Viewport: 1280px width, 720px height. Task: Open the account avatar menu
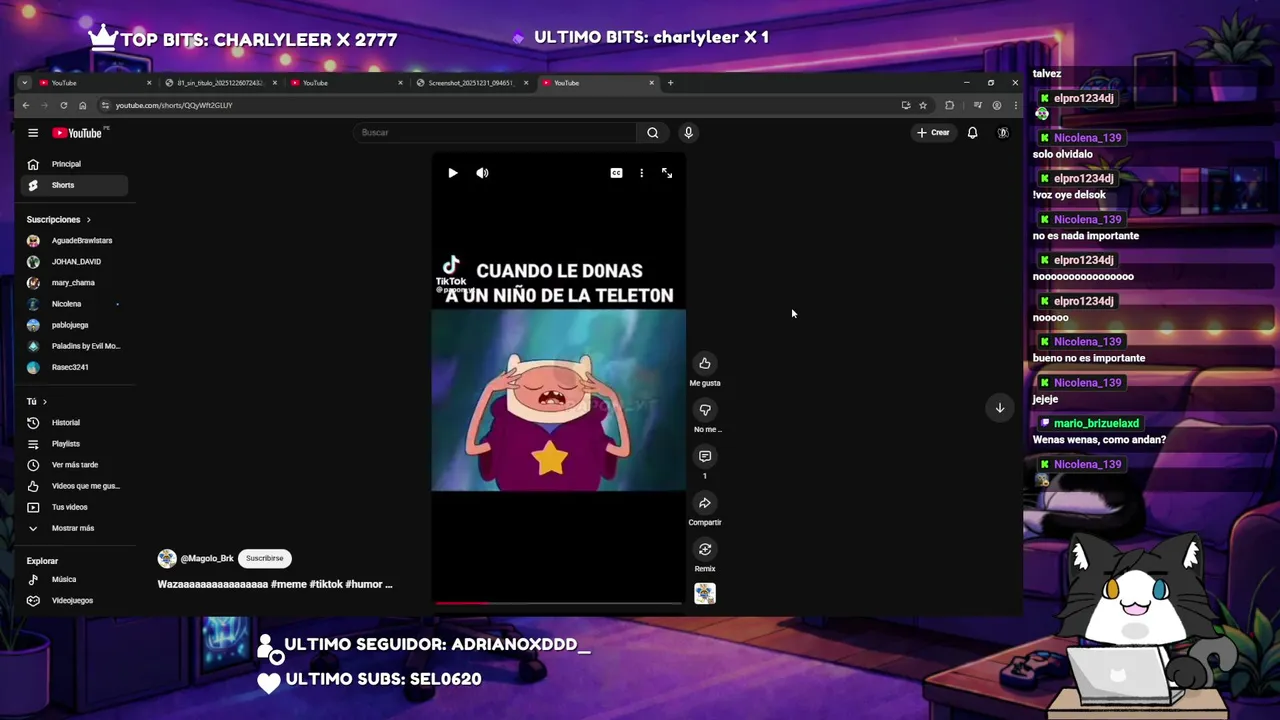pyautogui.click(x=1003, y=133)
